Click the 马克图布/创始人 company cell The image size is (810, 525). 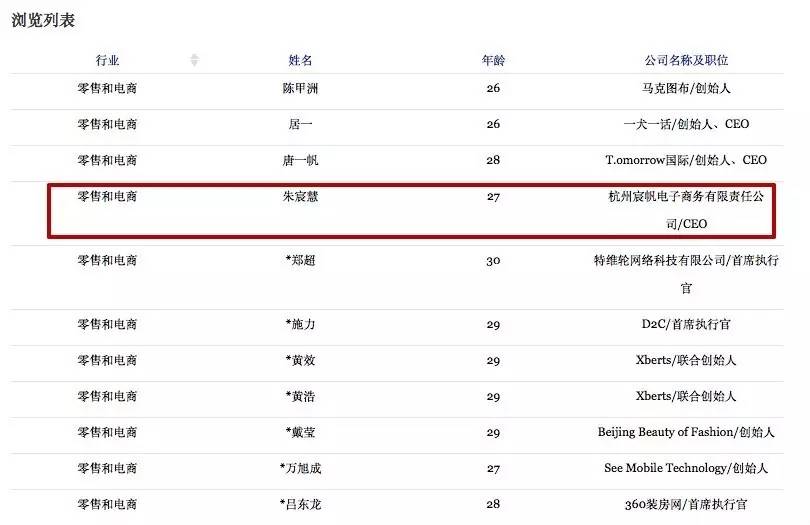point(686,88)
